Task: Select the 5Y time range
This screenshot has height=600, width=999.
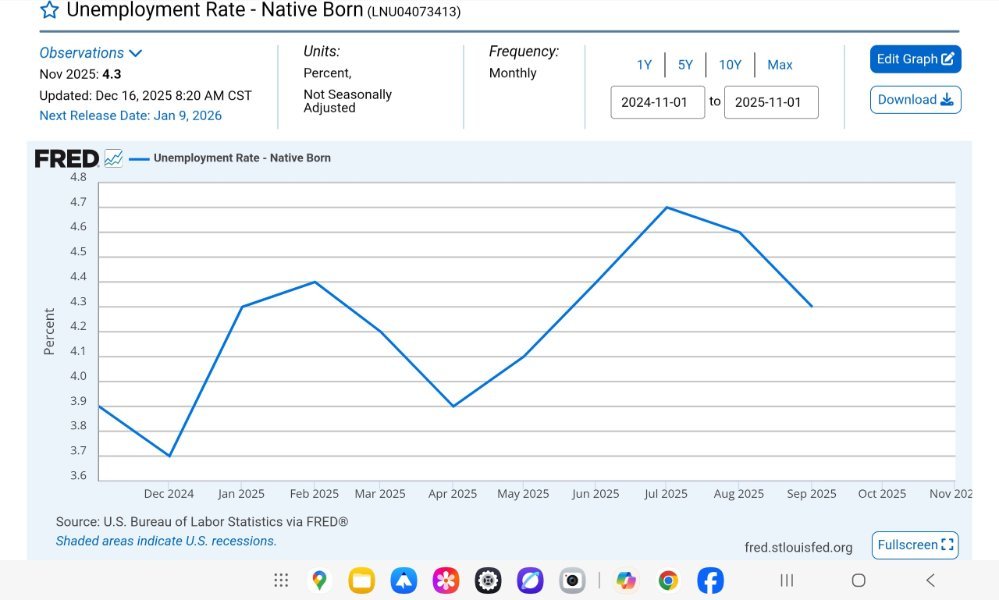Action: click(685, 65)
